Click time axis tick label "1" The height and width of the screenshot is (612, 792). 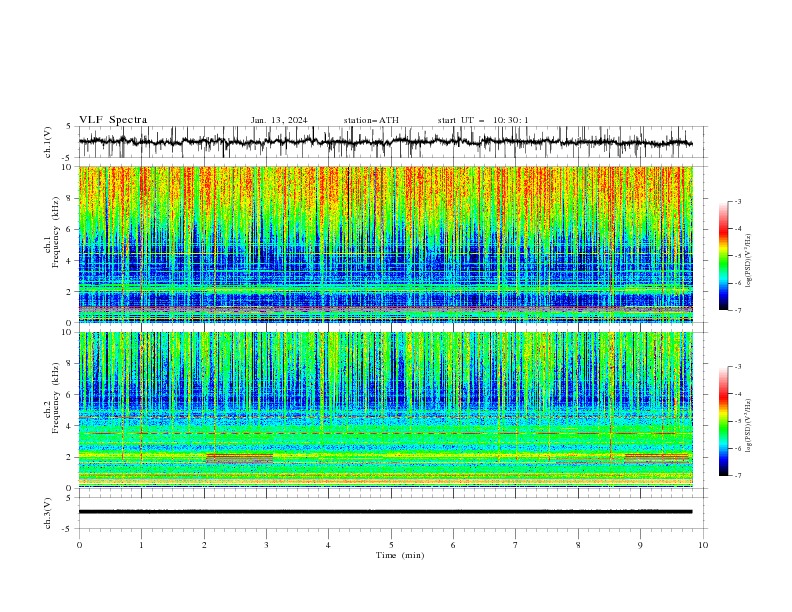(x=141, y=545)
